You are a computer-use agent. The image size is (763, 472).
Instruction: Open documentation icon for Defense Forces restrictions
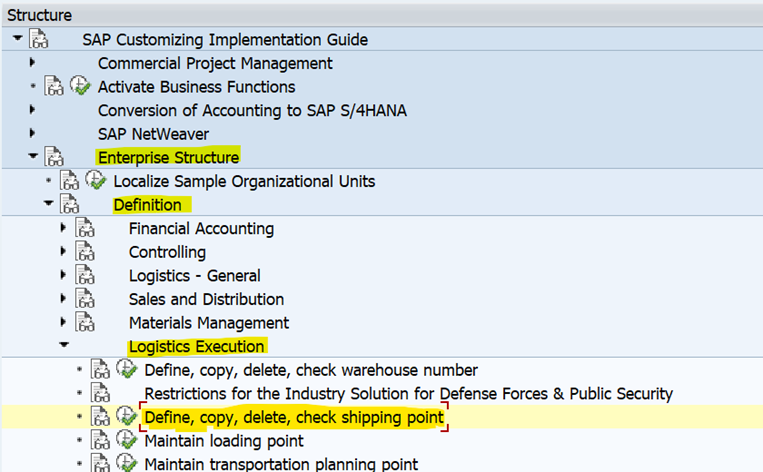[x=100, y=394]
